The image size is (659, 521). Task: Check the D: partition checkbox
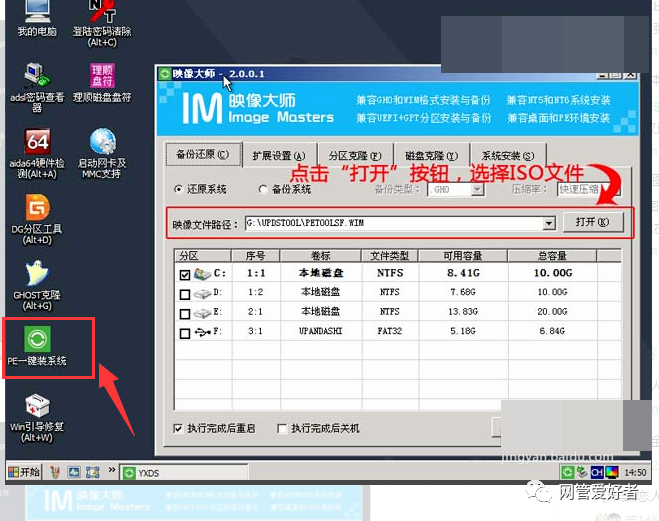point(185,295)
